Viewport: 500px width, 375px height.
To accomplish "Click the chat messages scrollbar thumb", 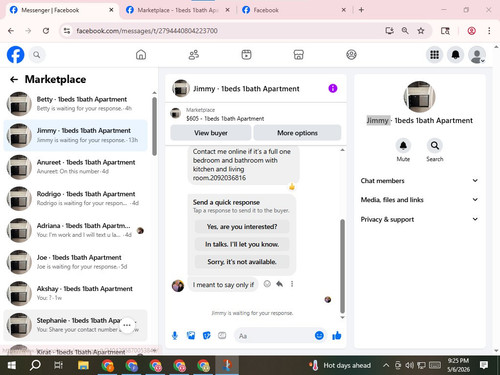I will click(342, 265).
